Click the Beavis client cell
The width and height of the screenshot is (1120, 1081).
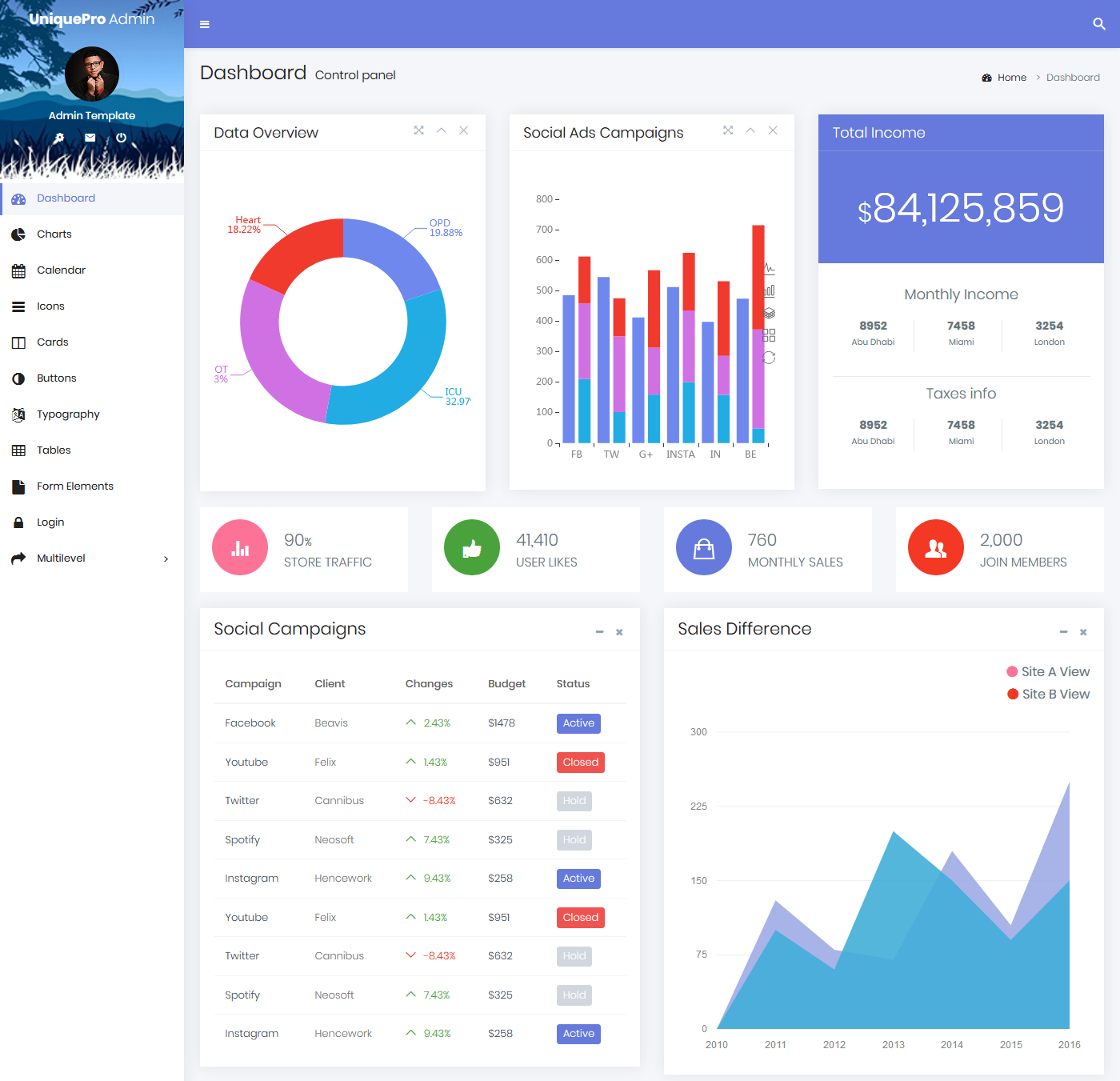click(331, 723)
